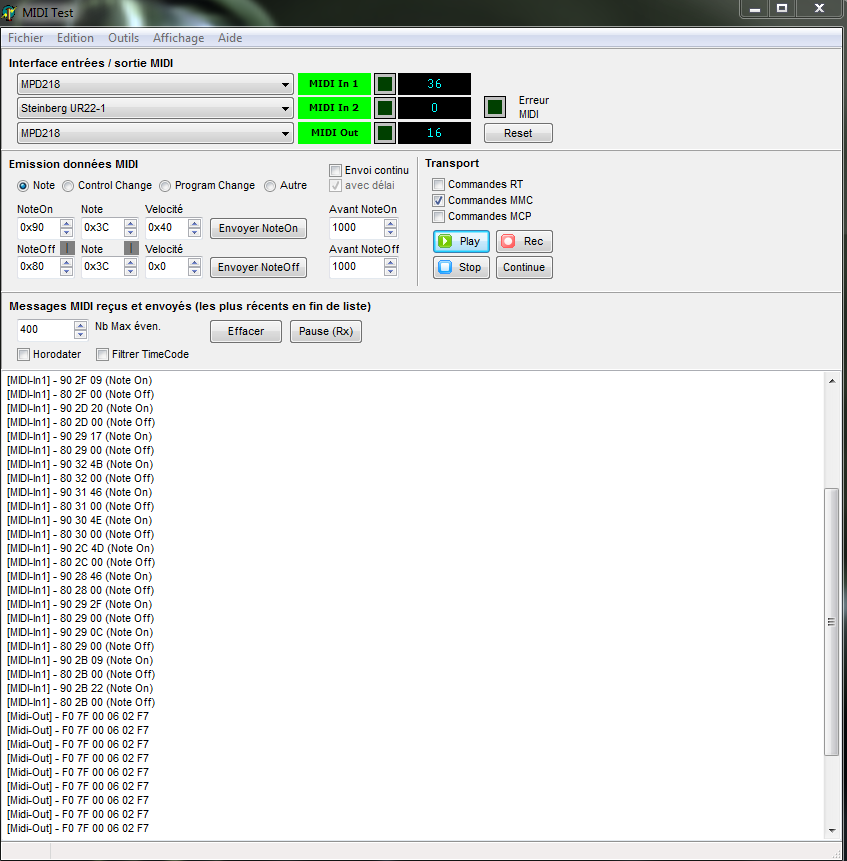Decrease NoteOn velocity value 0x40

tap(194, 232)
